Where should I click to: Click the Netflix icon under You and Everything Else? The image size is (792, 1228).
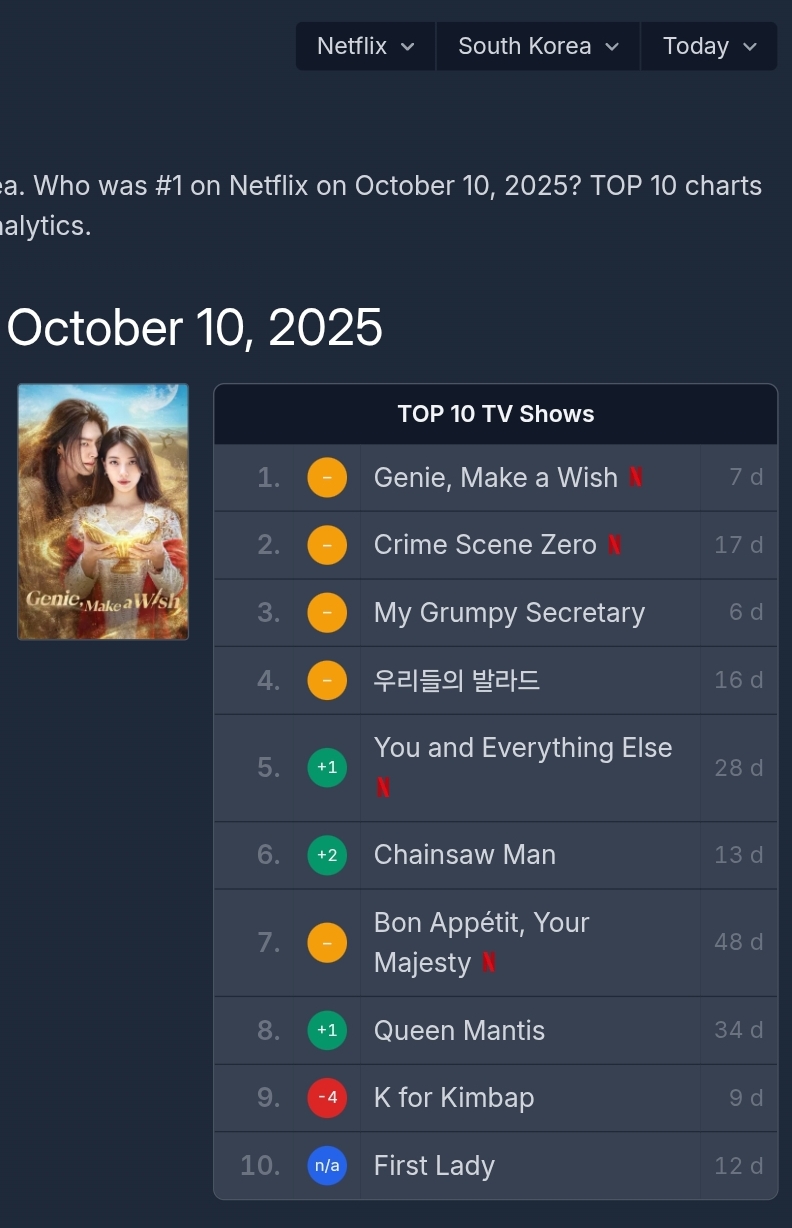[383, 788]
